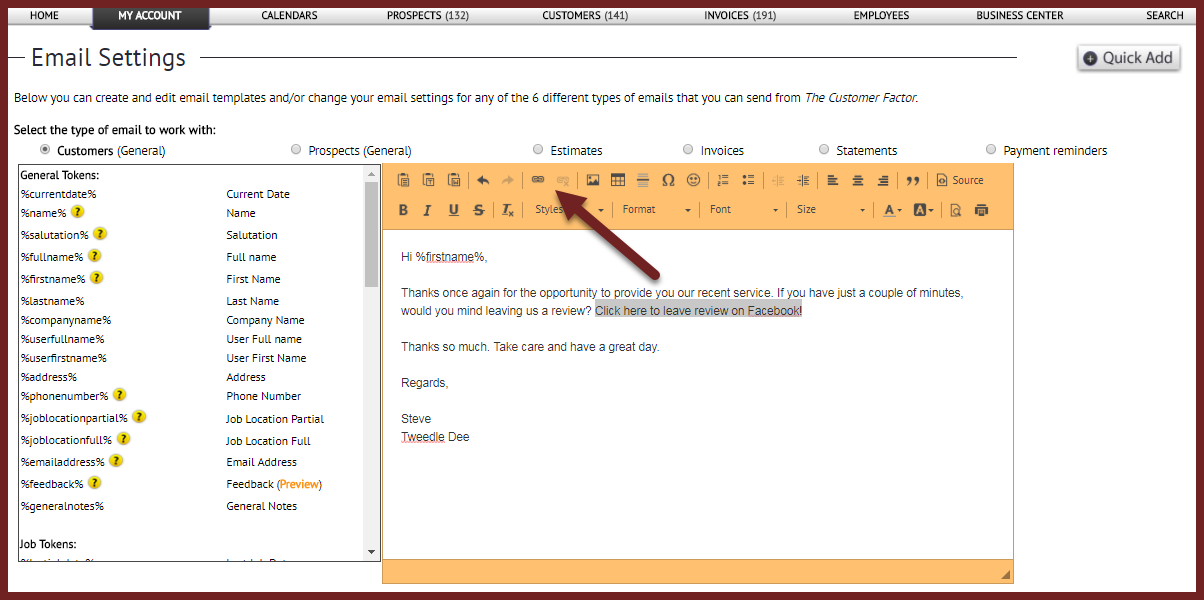The image size is (1204, 600).
Task: Open the feedback Preview link
Action: click(x=300, y=484)
